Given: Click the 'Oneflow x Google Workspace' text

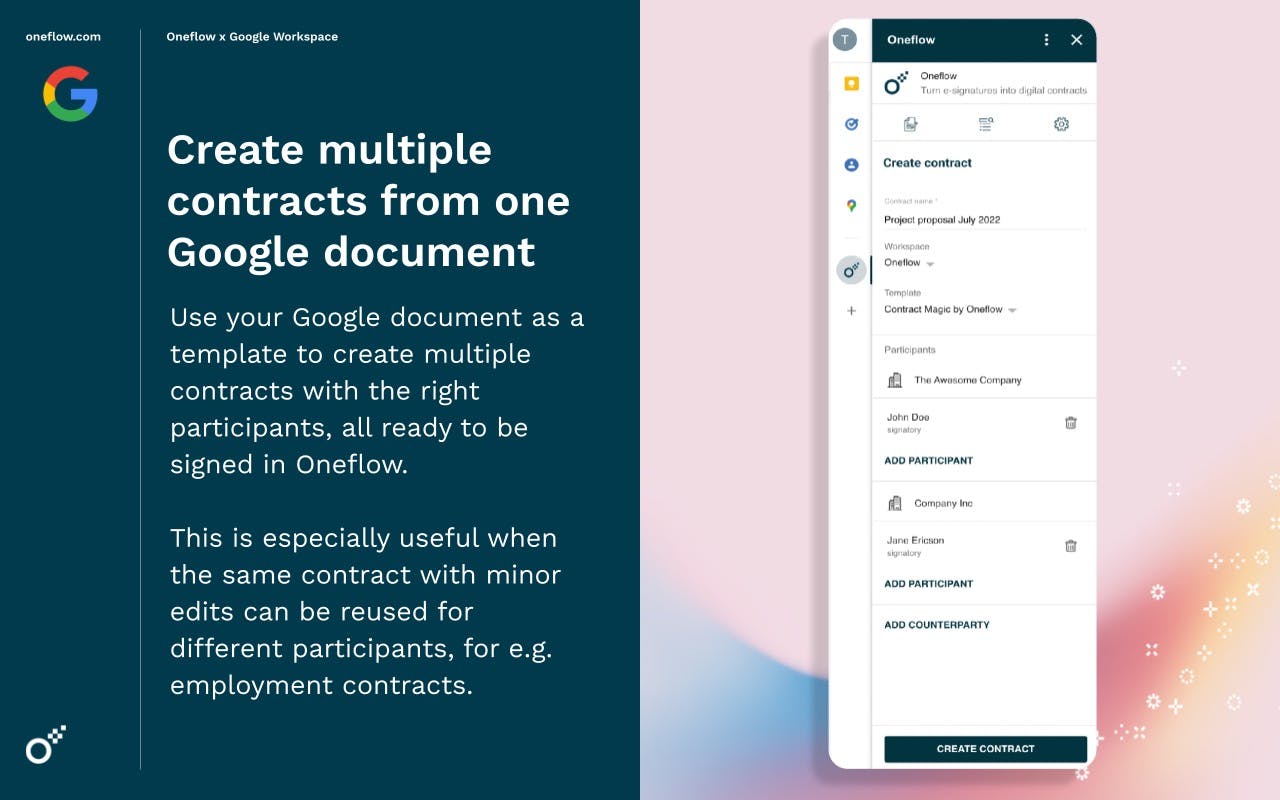Looking at the screenshot, I should [x=252, y=37].
